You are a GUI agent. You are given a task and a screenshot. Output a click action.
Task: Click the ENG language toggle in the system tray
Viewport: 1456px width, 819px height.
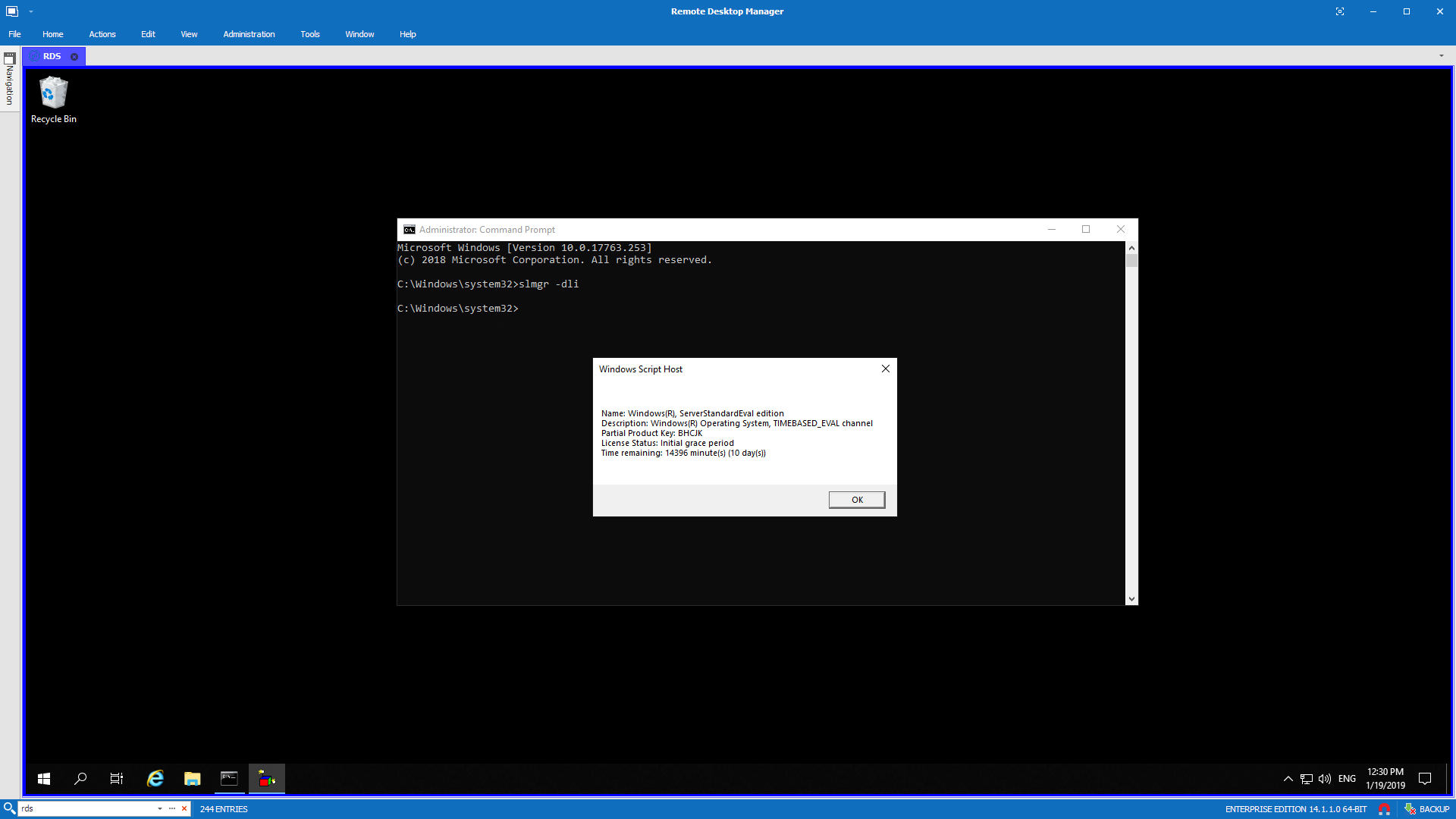1347,778
